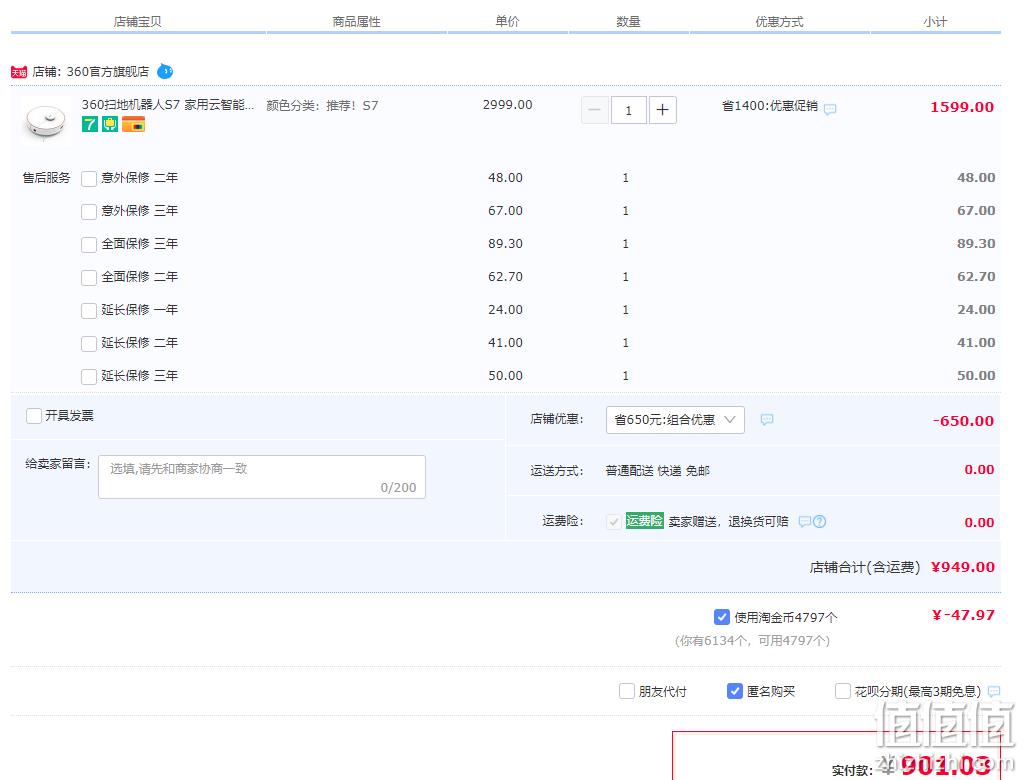
Task: Click the Tmall logo beside 店铺 label
Action: coord(19,72)
